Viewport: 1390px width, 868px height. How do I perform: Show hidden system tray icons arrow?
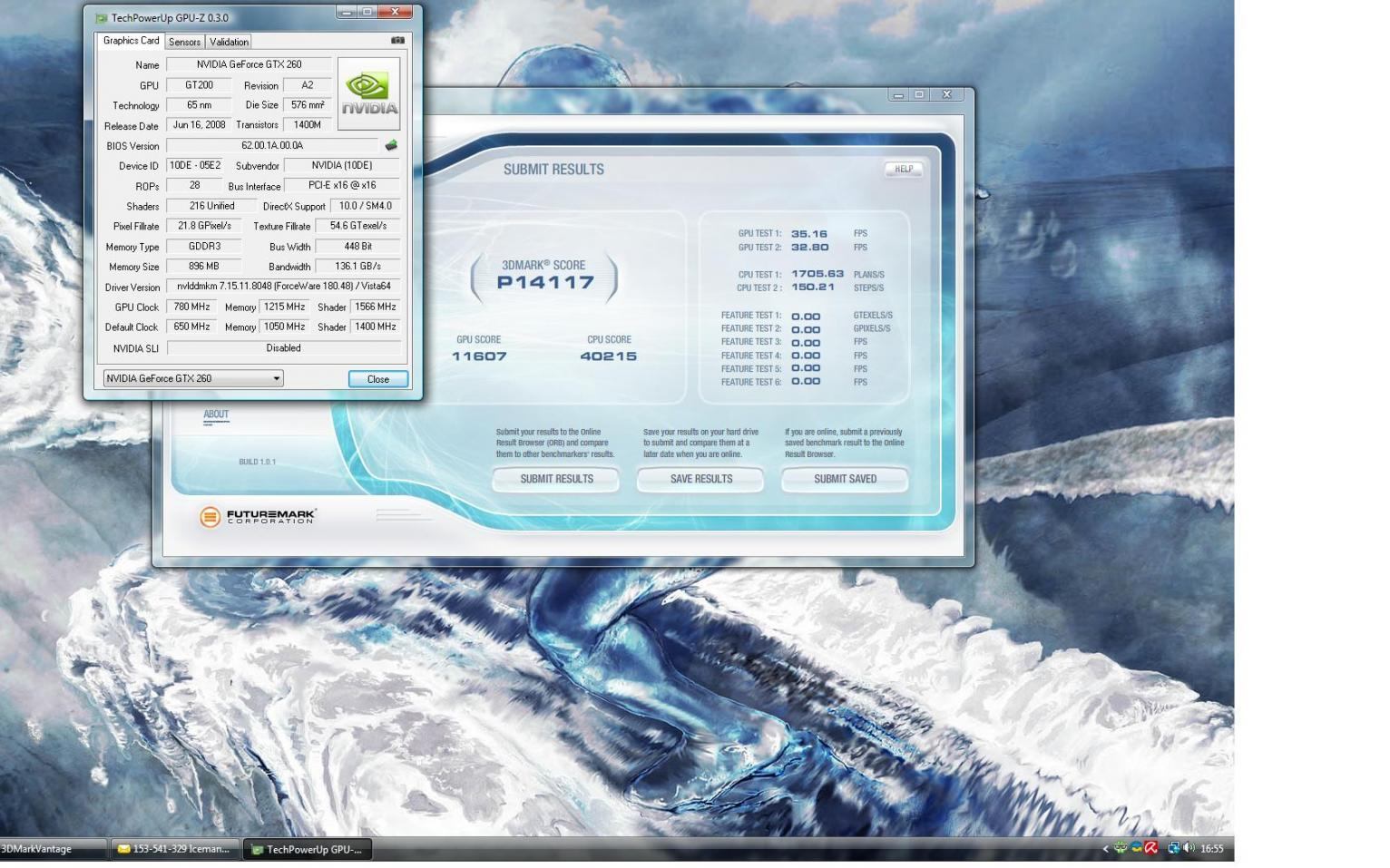[x=1105, y=849]
